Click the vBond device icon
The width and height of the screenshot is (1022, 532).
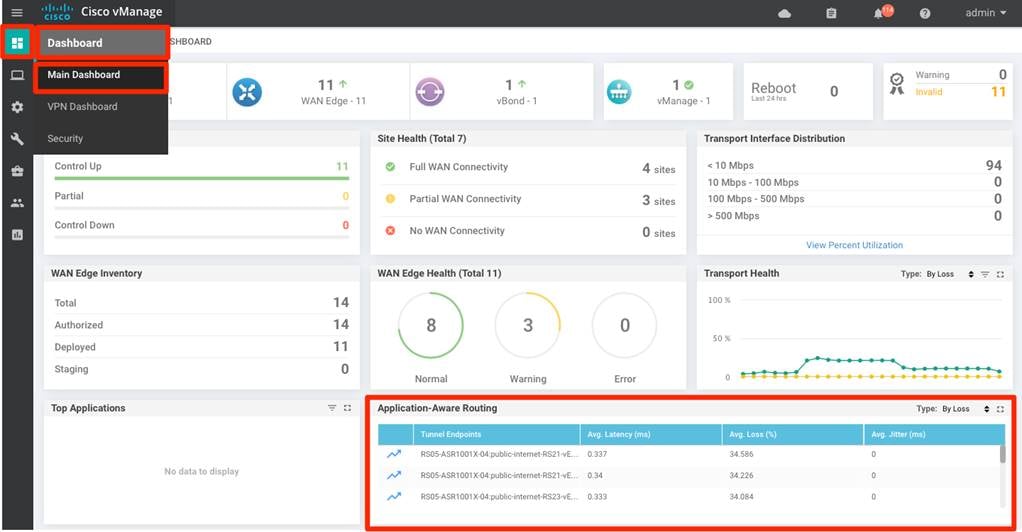coord(430,92)
